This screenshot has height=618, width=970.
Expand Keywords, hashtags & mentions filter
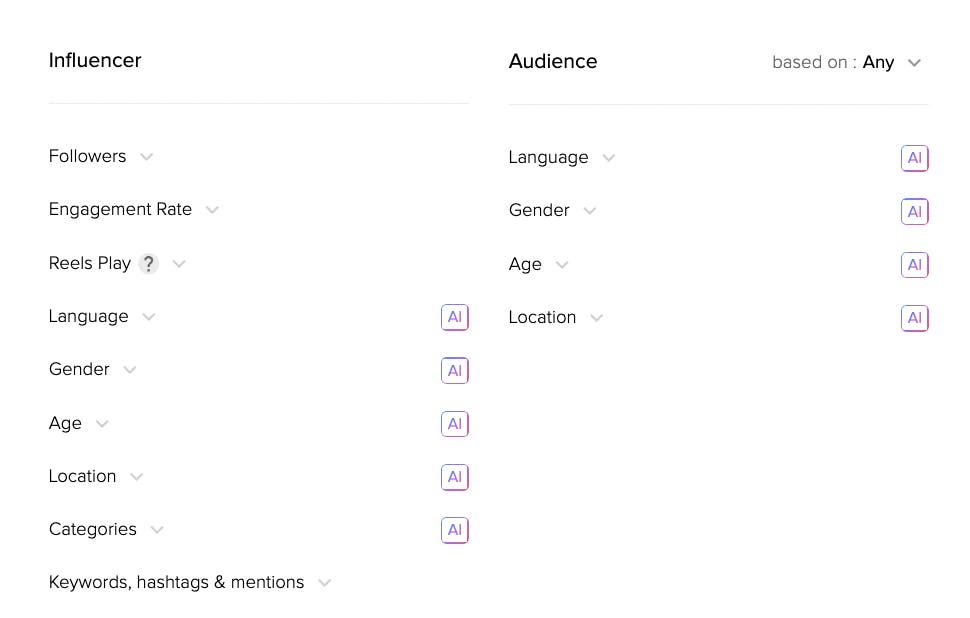pyautogui.click(x=324, y=582)
